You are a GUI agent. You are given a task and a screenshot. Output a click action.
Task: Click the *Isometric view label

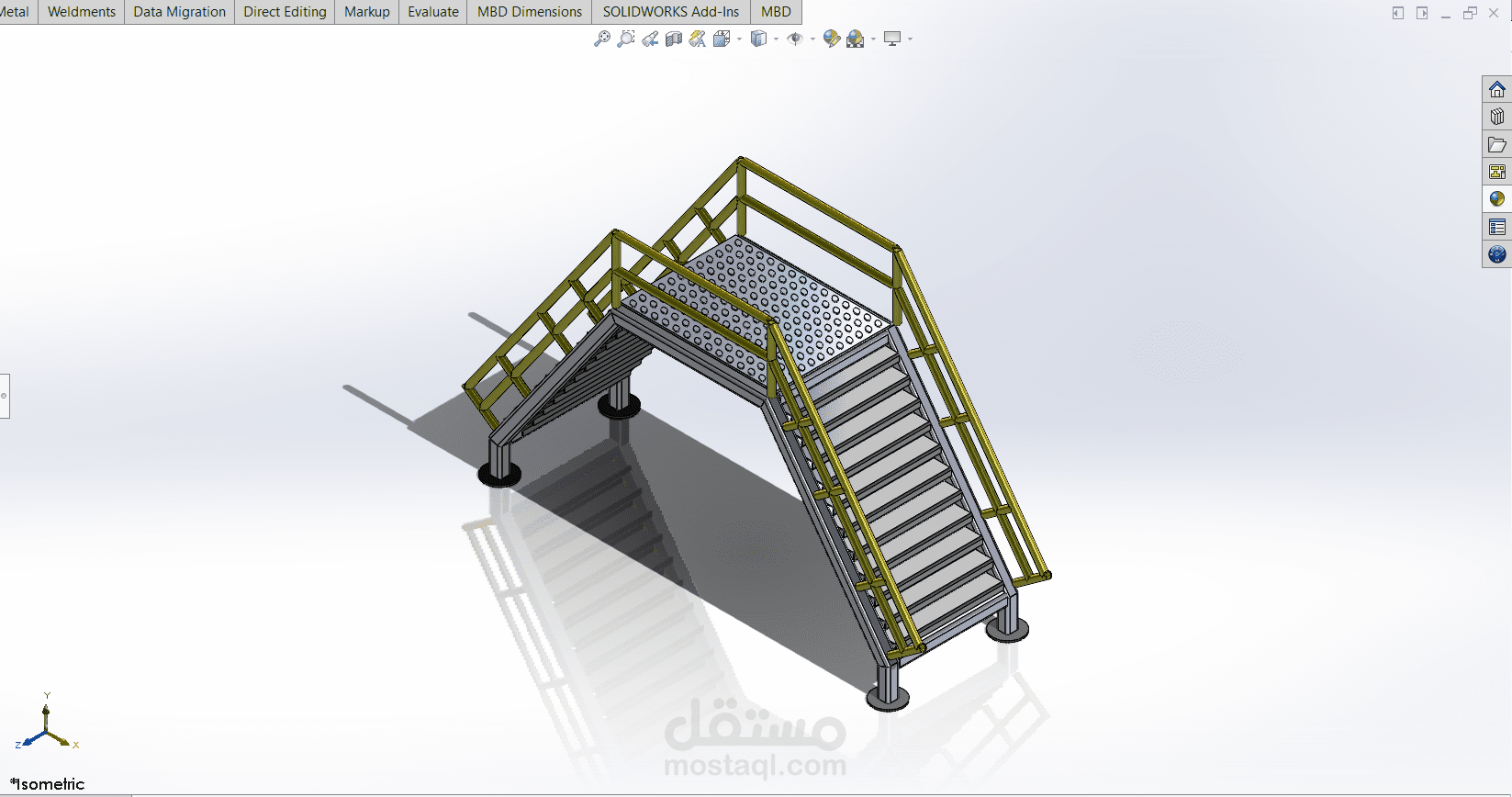[47, 784]
